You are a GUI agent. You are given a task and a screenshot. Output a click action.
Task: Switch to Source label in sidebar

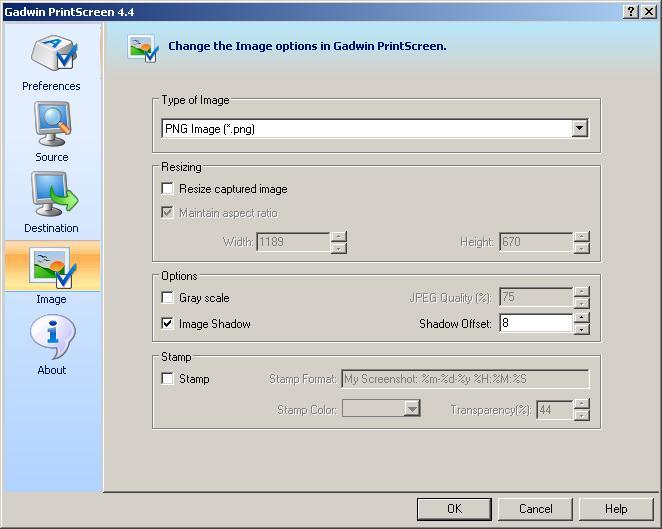(52, 157)
